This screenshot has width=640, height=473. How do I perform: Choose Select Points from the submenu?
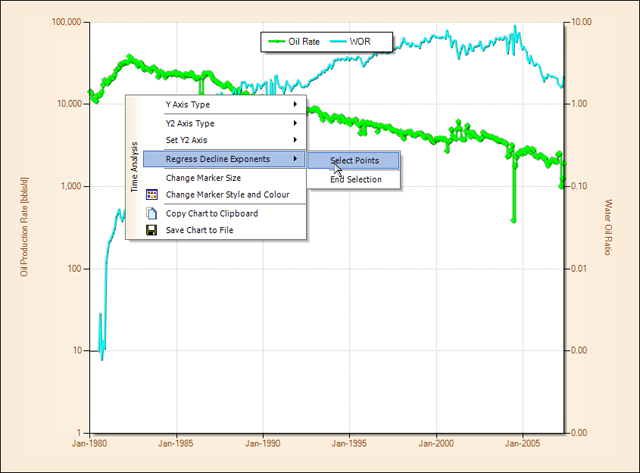click(x=354, y=161)
